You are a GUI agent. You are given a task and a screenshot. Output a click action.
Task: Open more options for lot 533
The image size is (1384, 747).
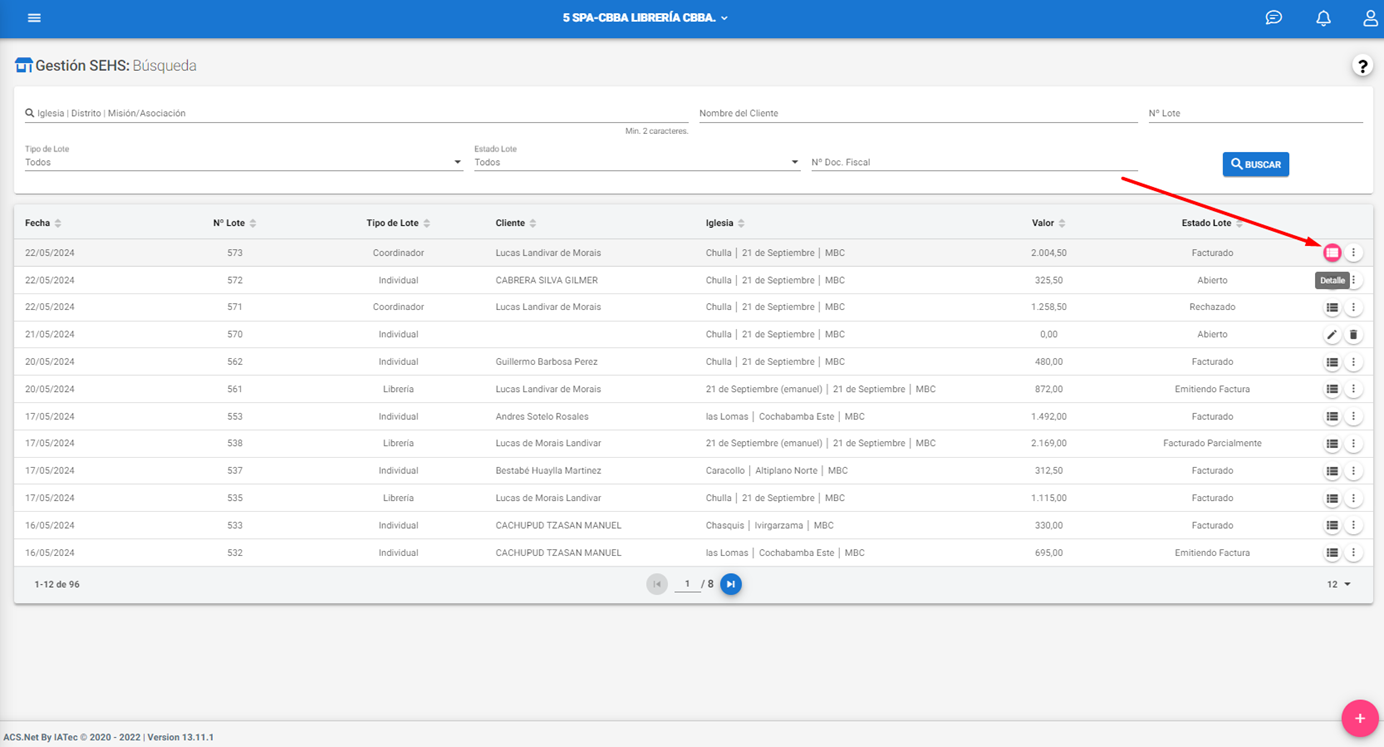pyautogui.click(x=1353, y=525)
